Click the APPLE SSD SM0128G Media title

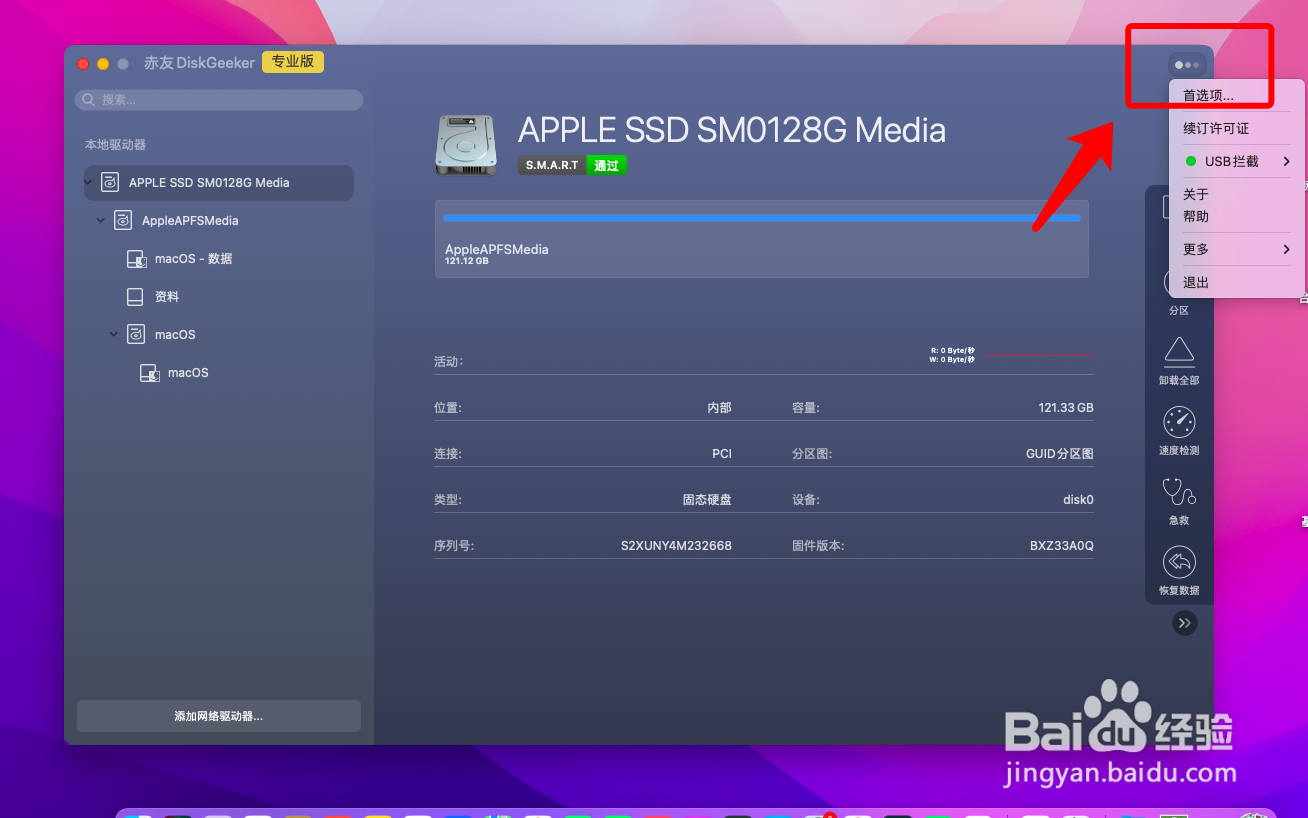[732, 130]
